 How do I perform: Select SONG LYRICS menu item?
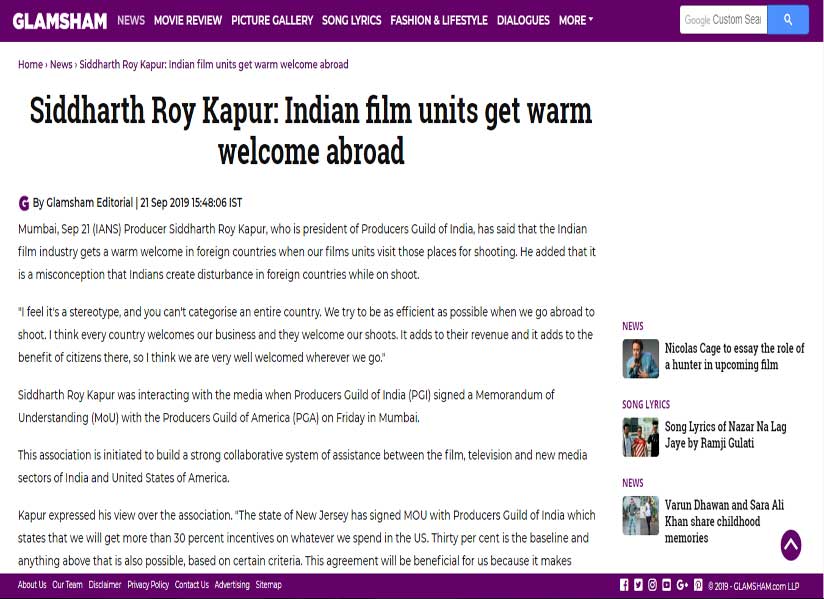coord(352,20)
